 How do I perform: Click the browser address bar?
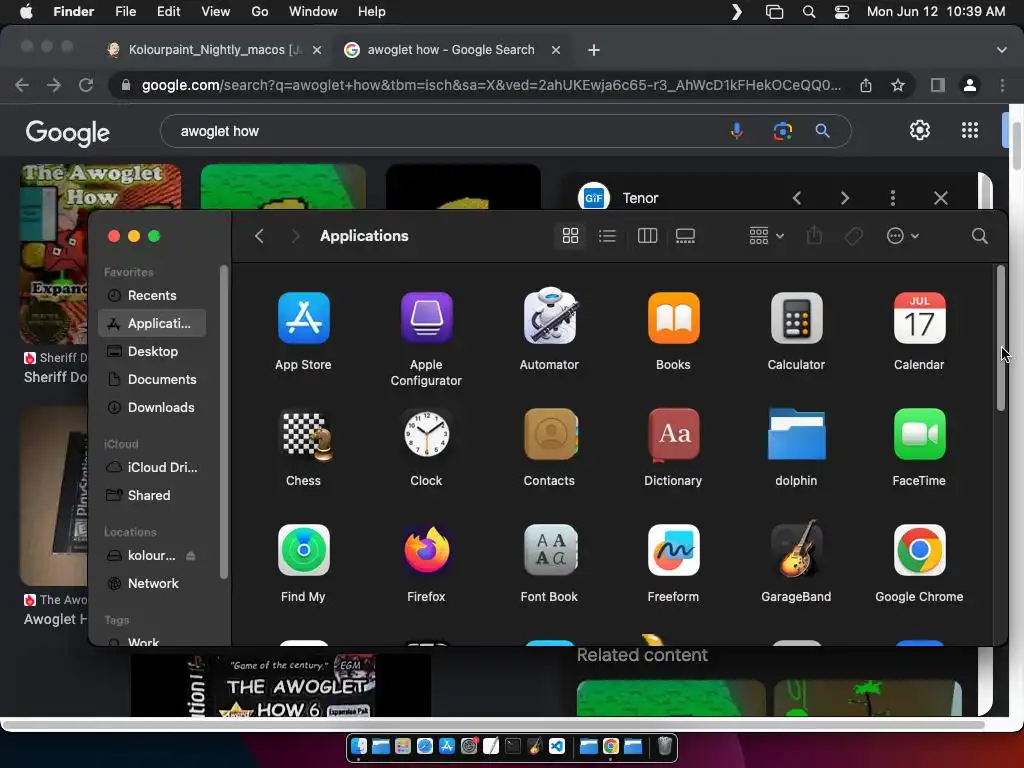point(490,85)
